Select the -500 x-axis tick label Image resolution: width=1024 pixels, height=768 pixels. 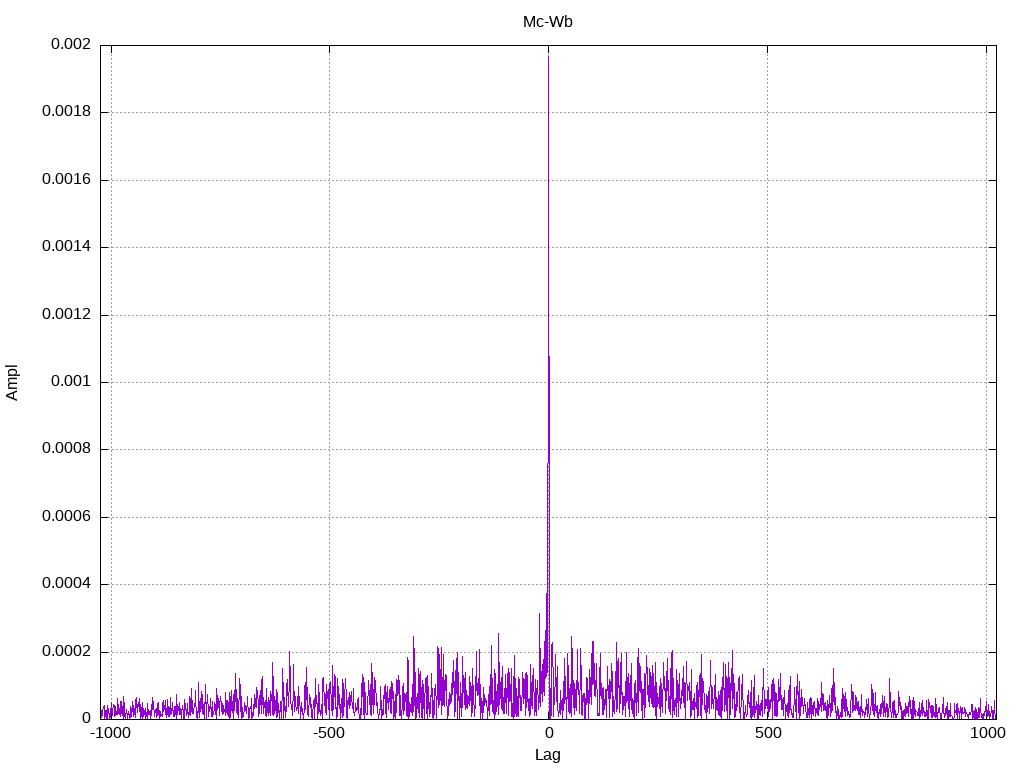pos(329,733)
